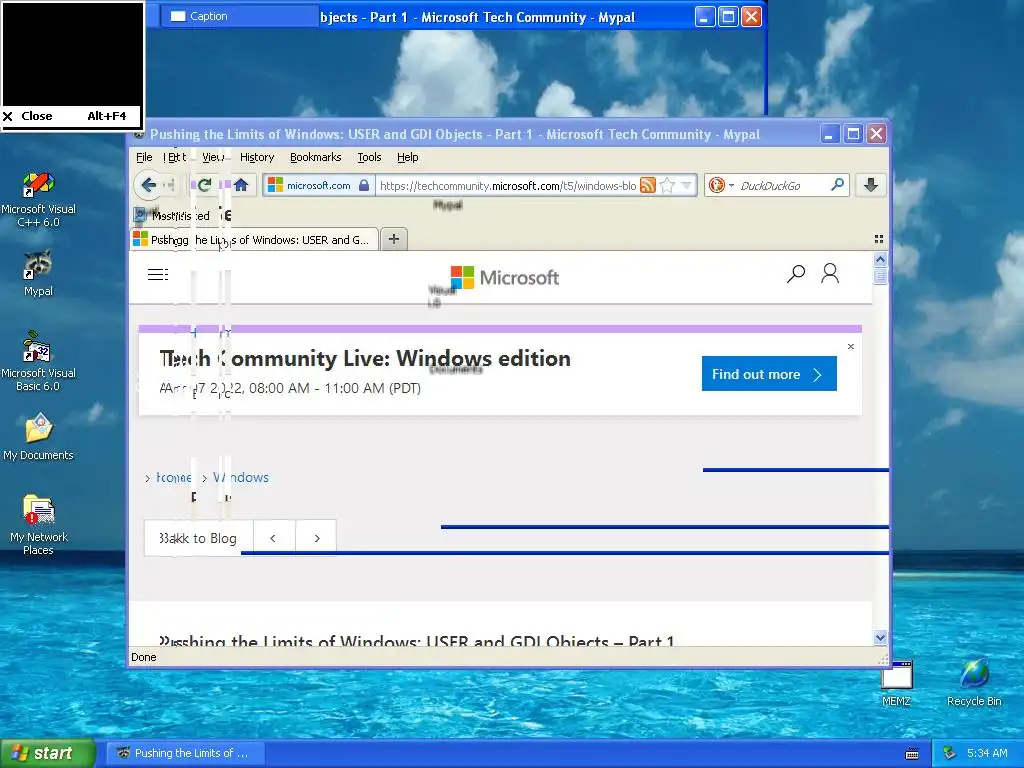This screenshot has width=1024, height=768.
Task: Go back with the browser back arrow
Action: 148,185
